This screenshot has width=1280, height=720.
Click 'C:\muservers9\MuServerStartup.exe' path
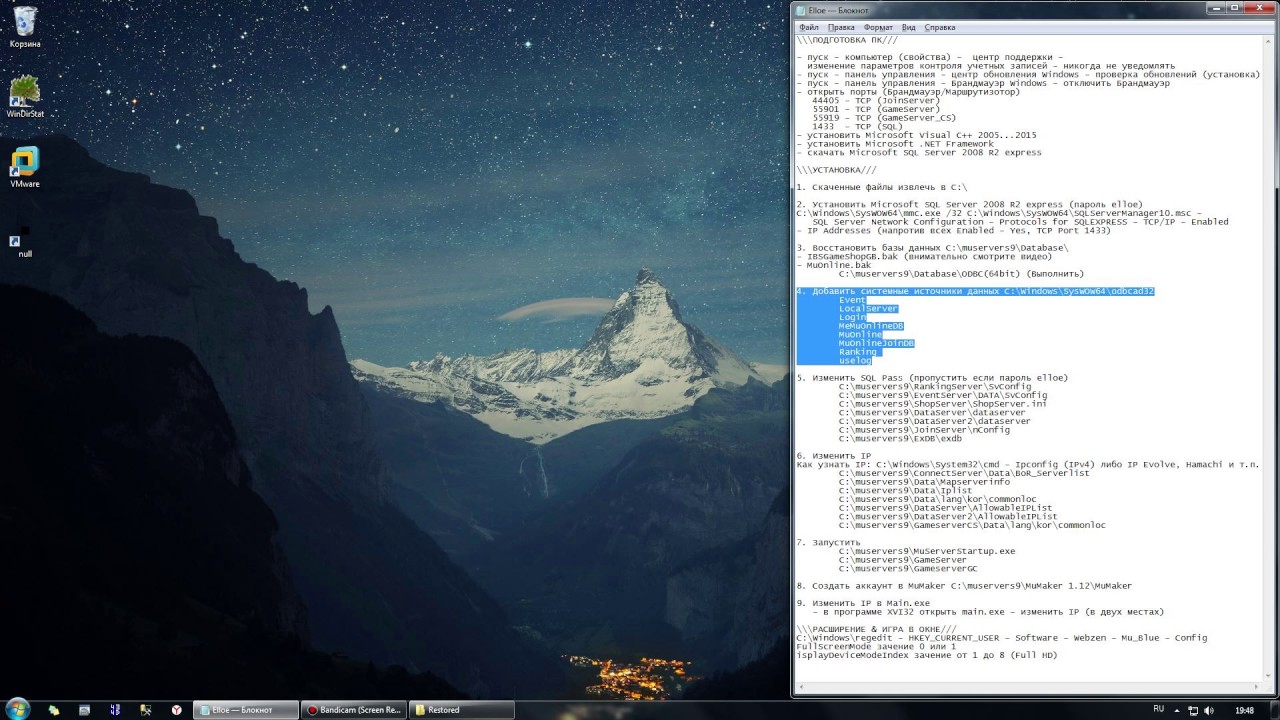pos(927,551)
